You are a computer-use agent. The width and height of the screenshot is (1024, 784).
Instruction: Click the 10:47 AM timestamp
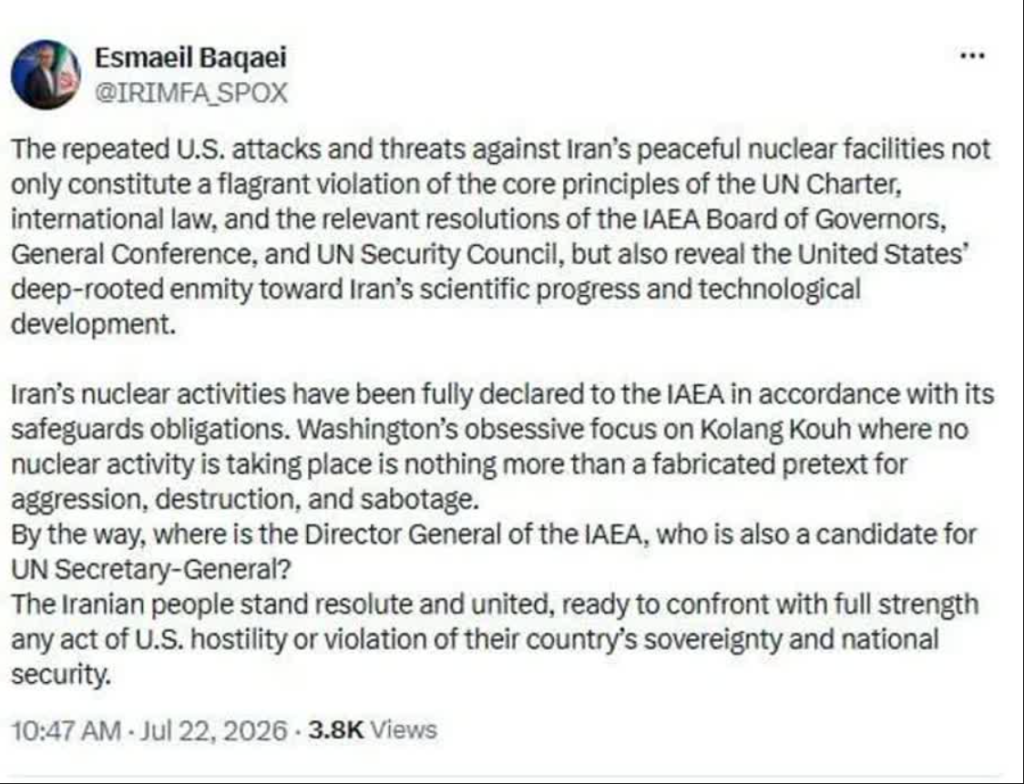pyautogui.click(x=67, y=730)
